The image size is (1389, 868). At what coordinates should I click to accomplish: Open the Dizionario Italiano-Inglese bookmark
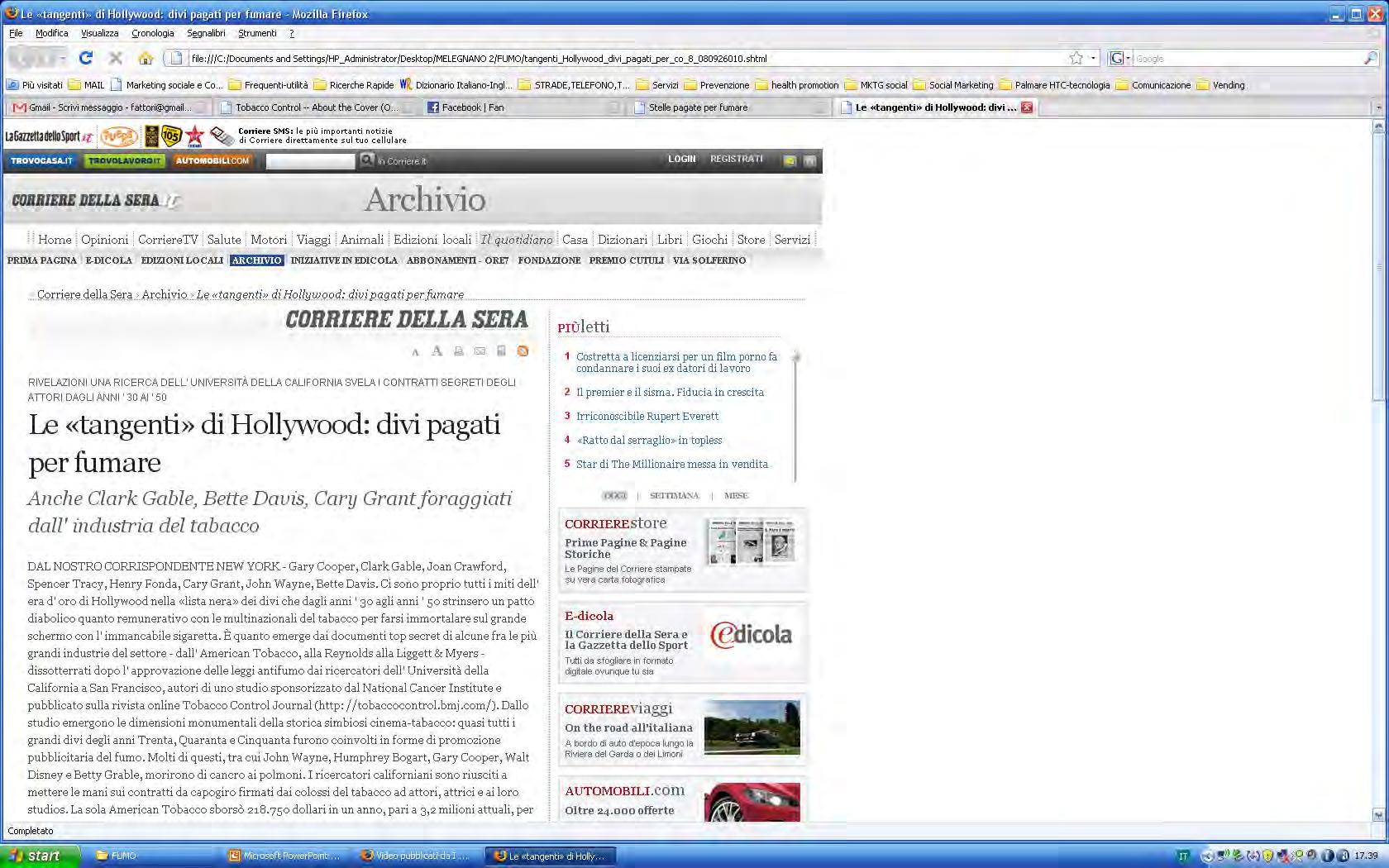click(x=456, y=84)
